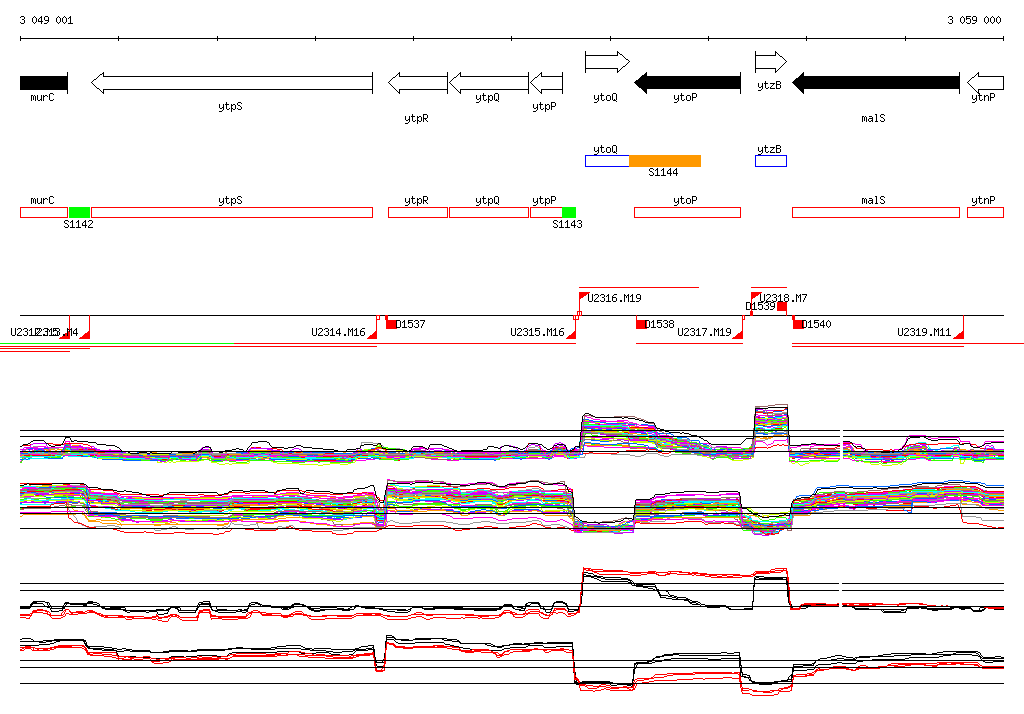Screen dimensions: 1024x714
Task: Select the green S1143 segment
Action: click(x=569, y=212)
